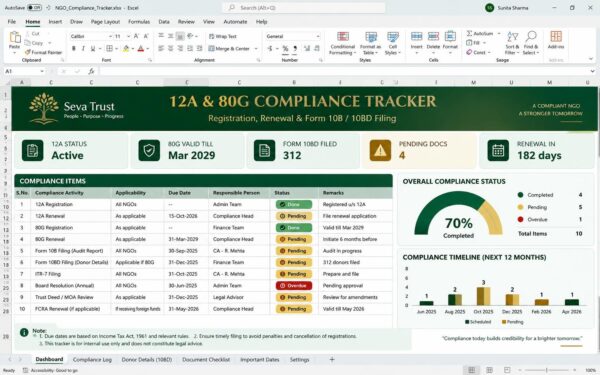The image size is (600, 375).
Task: Toggle right text alignment
Action: pyautogui.click(x=180, y=49)
